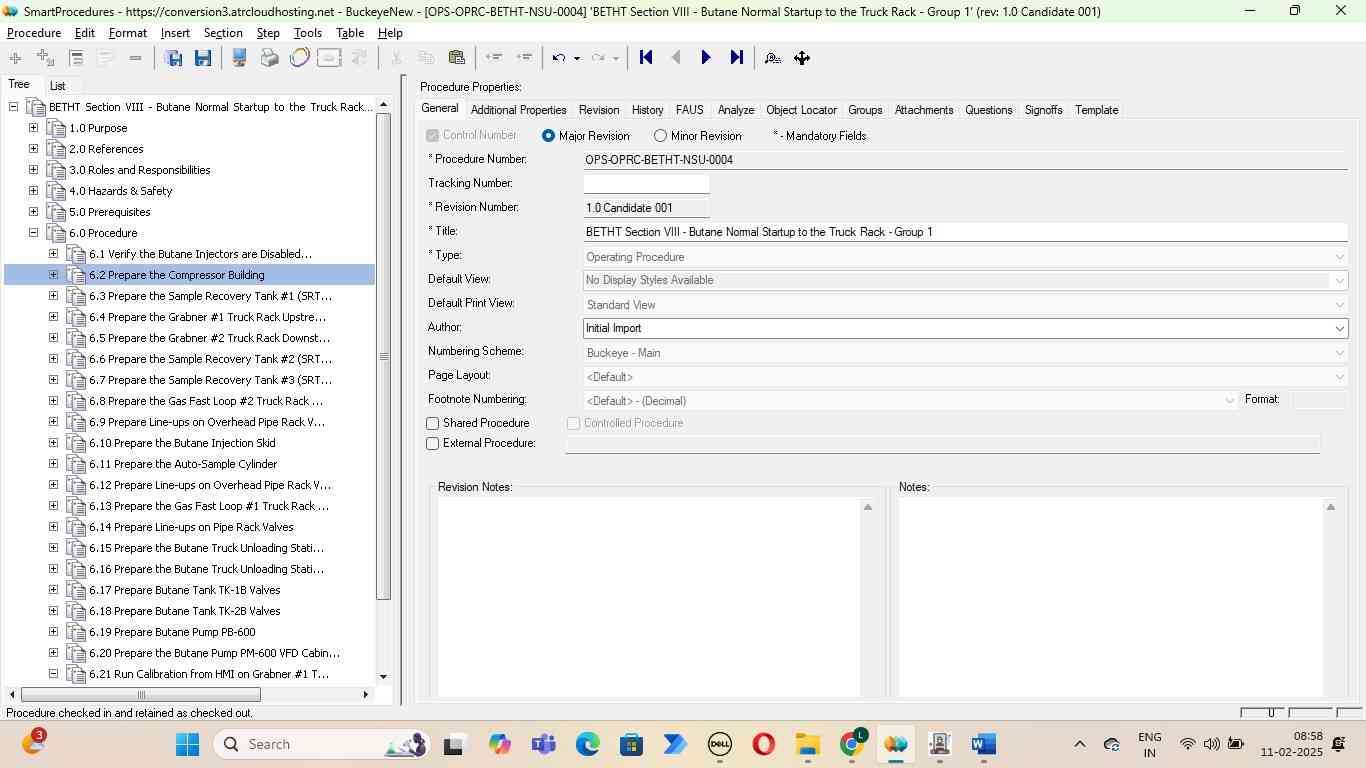The width and height of the screenshot is (1366, 768).
Task: Go to next item with blue arrow
Action: [x=706, y=58]
